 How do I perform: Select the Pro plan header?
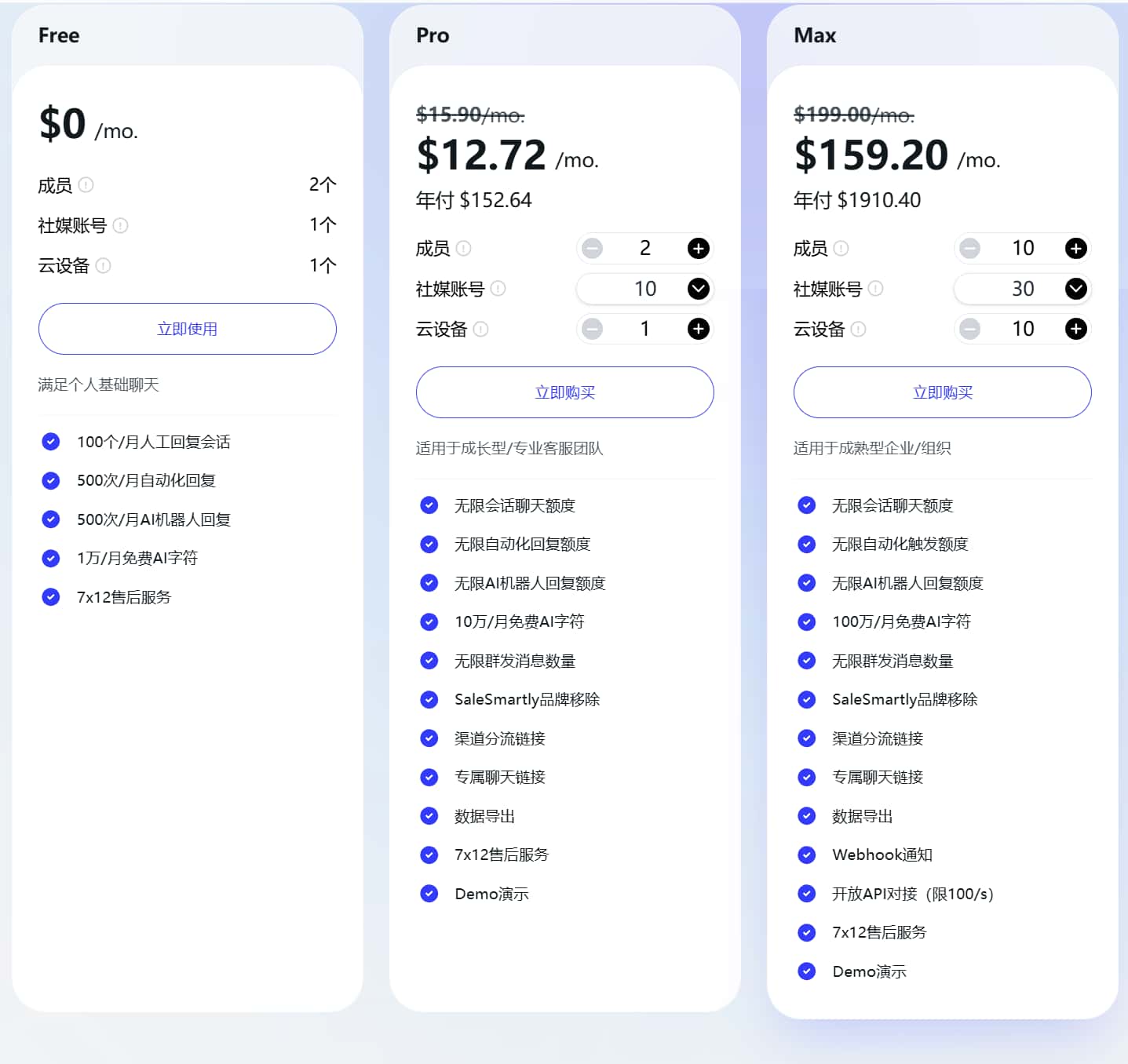click(433, 35)
